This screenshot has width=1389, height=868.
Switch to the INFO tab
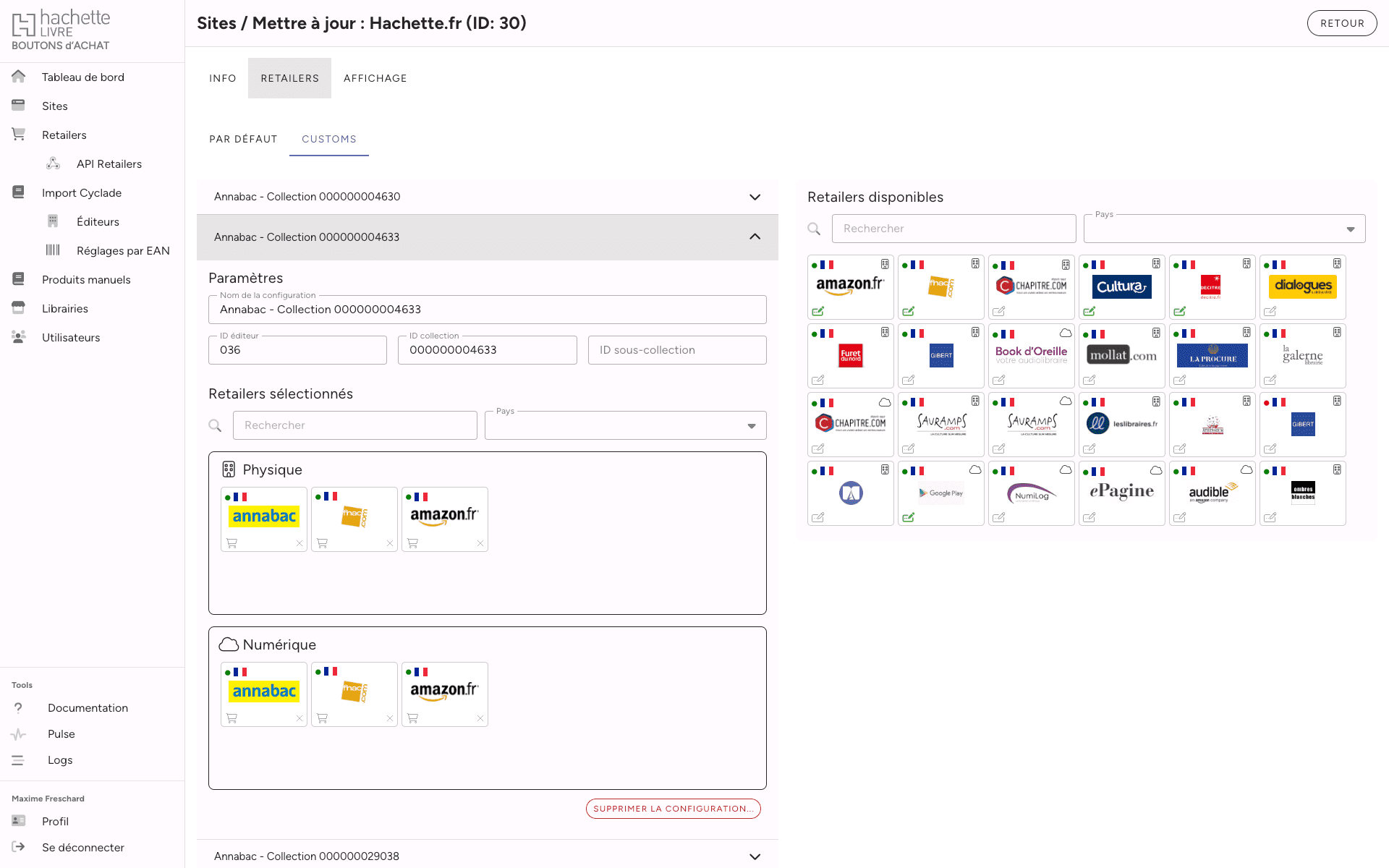pos(223,78)
